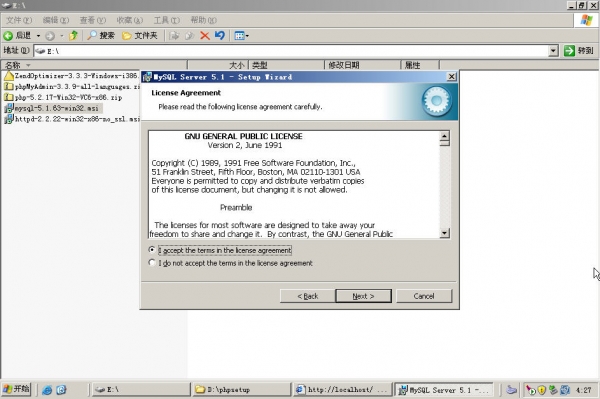The height and width of the screenshot is (399, 600).
Task: Click the license text scroll up arrow
Action: 444,136
